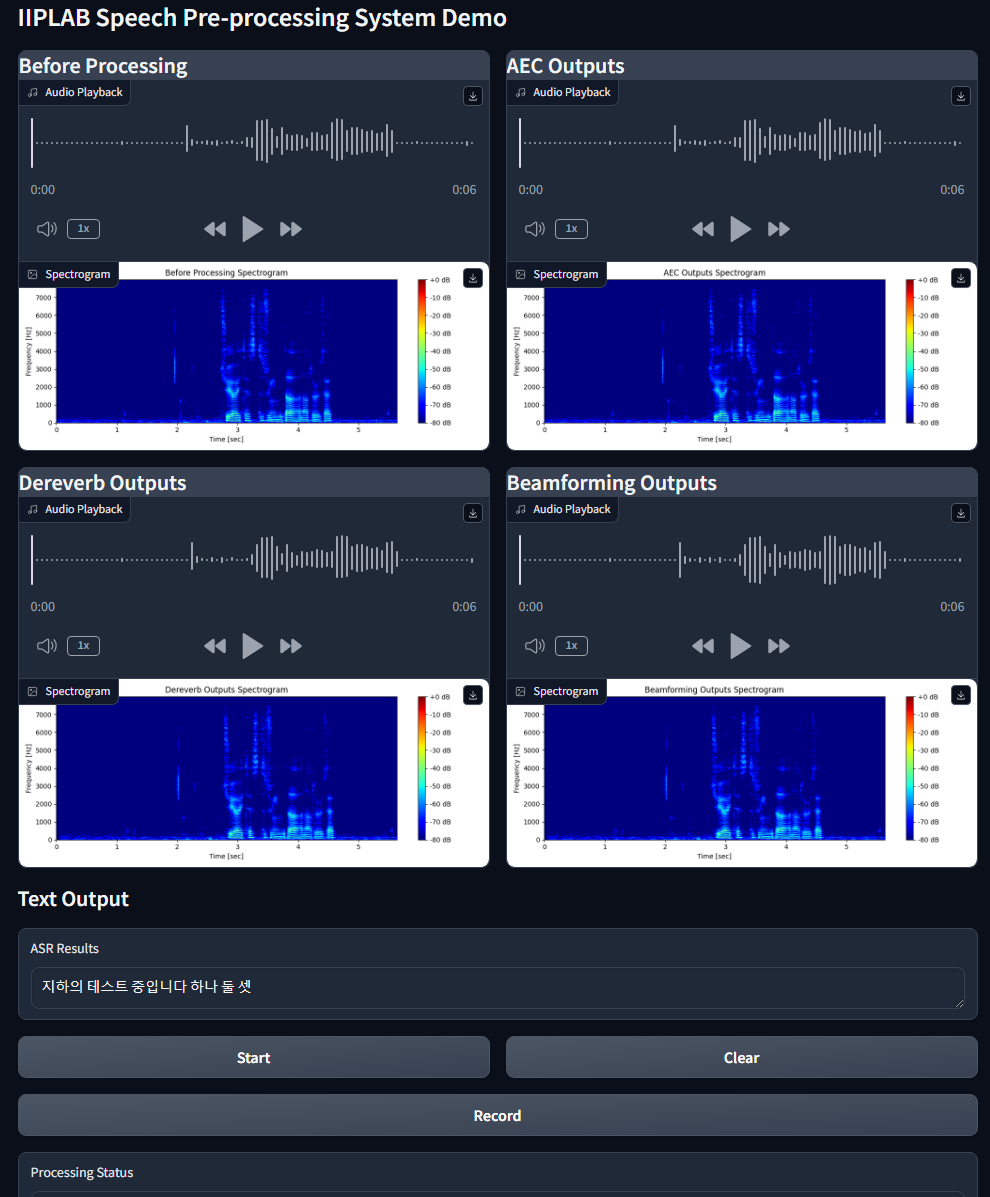The height and width of the screenshot is (1197, 990).
Task: Change Before Processing playback speed 1x
Action: click(x=83, y=229)
